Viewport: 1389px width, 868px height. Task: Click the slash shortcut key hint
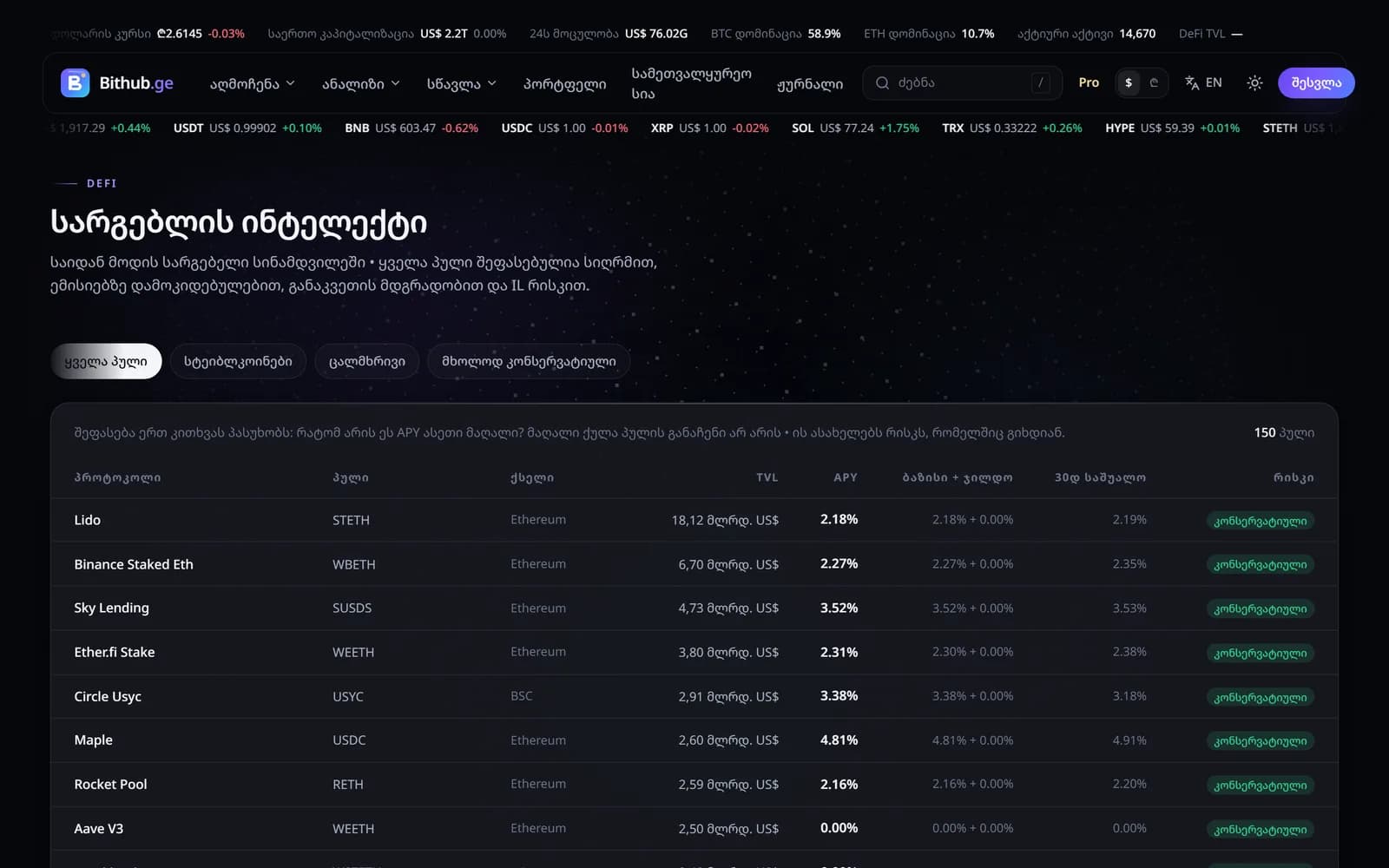point(1041,82)
